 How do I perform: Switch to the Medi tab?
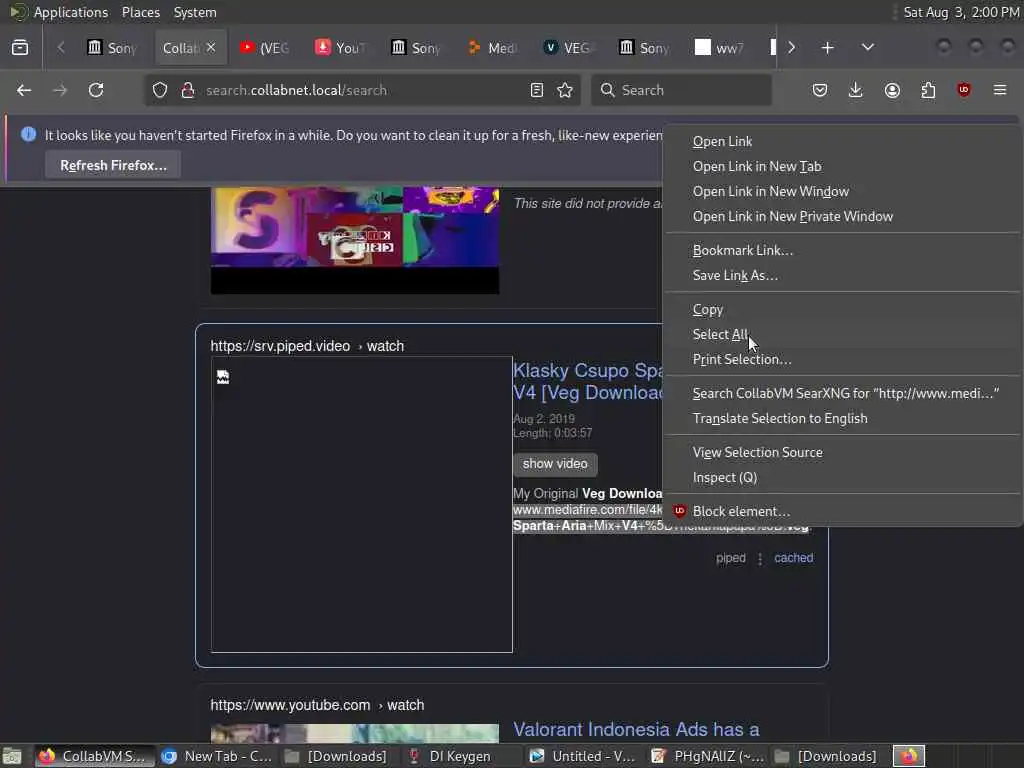click(493, 48)
